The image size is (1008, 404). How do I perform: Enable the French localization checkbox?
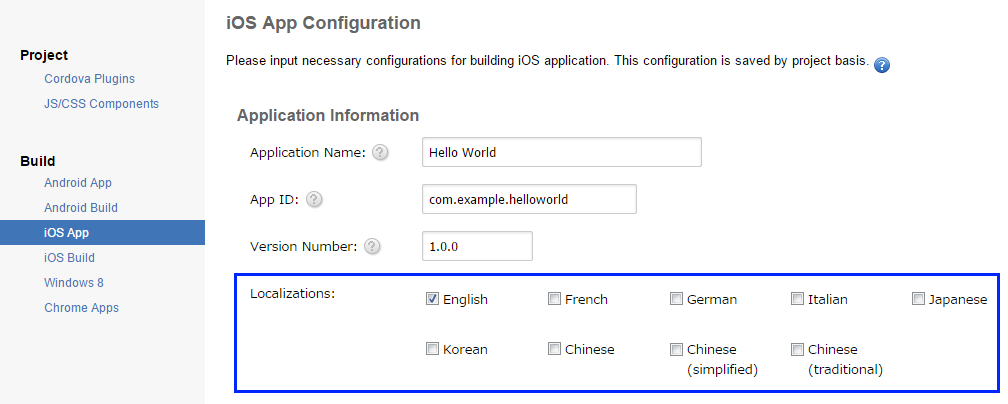(x=554, y=299)
